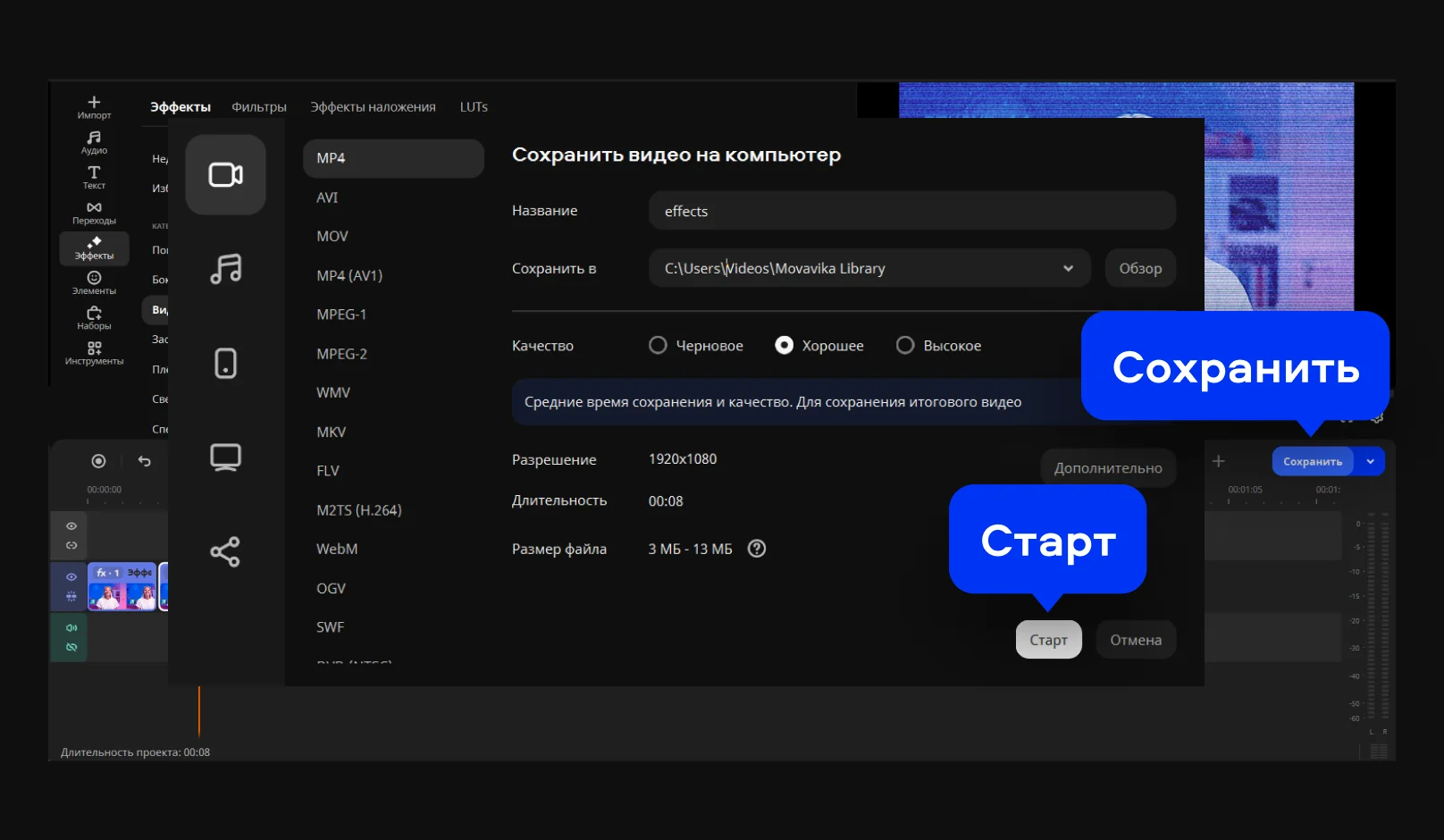Screen dimensions: 1444x840
Task: Open the Transitions panel in sidebar
Action: click(x=94, y=213)
